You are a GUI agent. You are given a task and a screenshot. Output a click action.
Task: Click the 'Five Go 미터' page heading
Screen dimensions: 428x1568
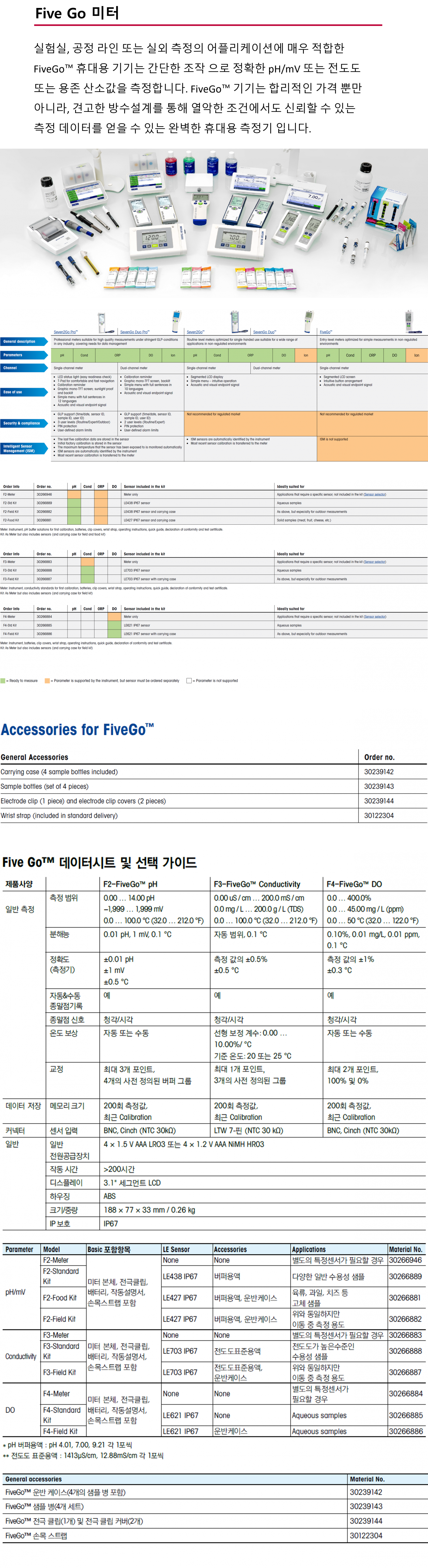point(77,13)
